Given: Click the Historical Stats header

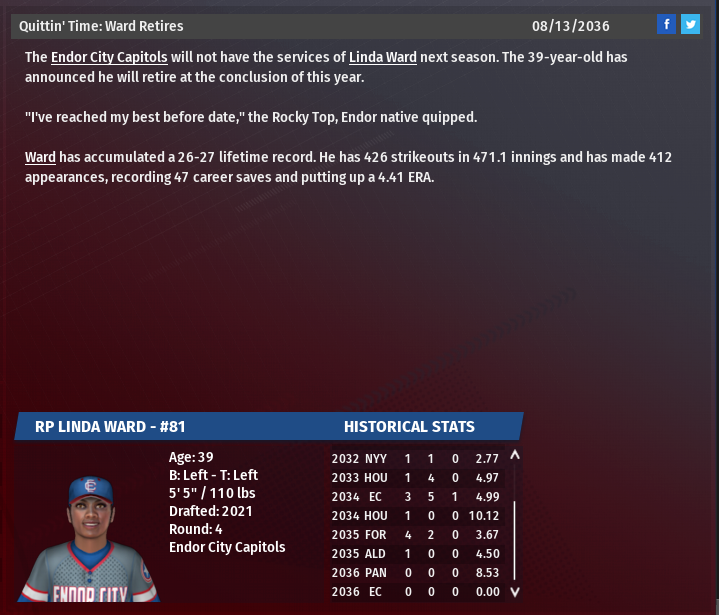Looking at the screenshot, I should [x=409, y=427].
